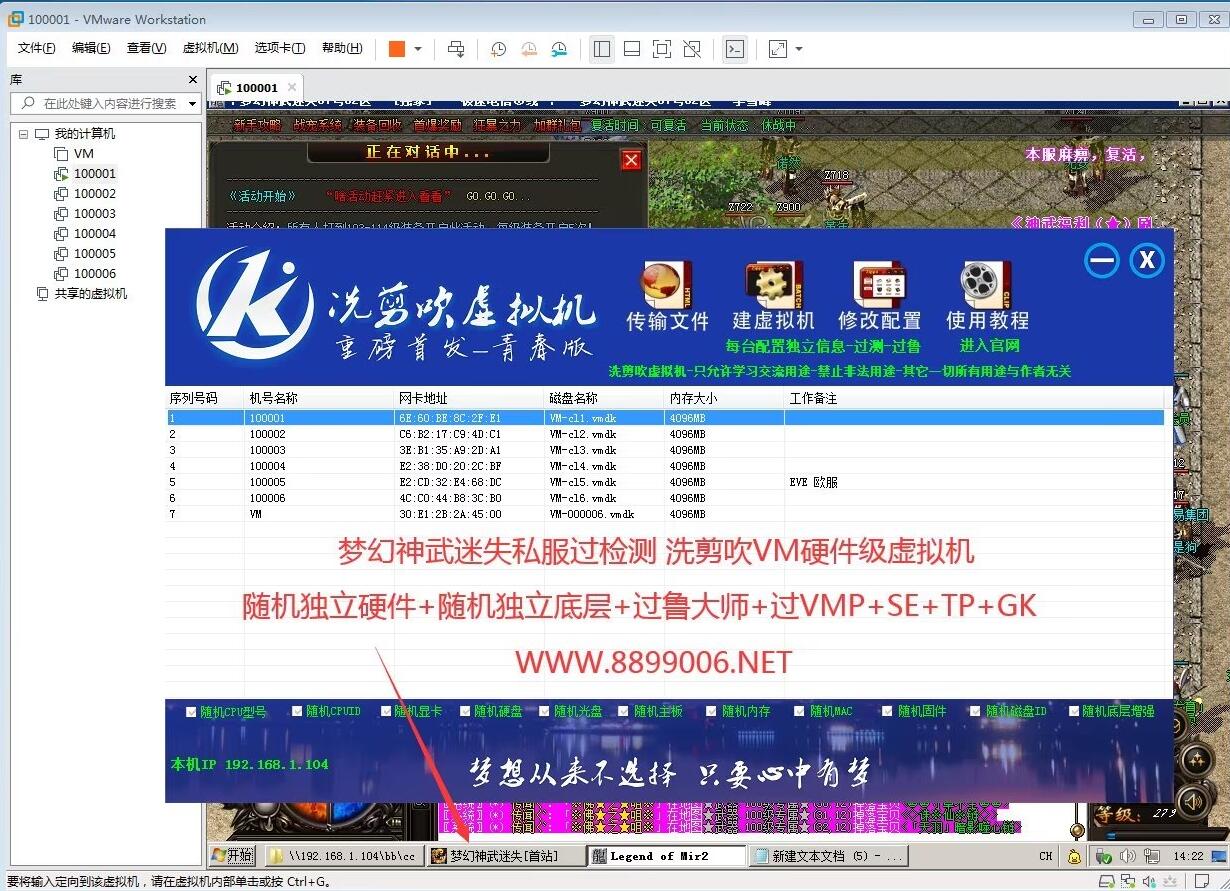Select 100001 in the library tree
The height and width of the screenshot is (891, 1230).
click(95, 173)
